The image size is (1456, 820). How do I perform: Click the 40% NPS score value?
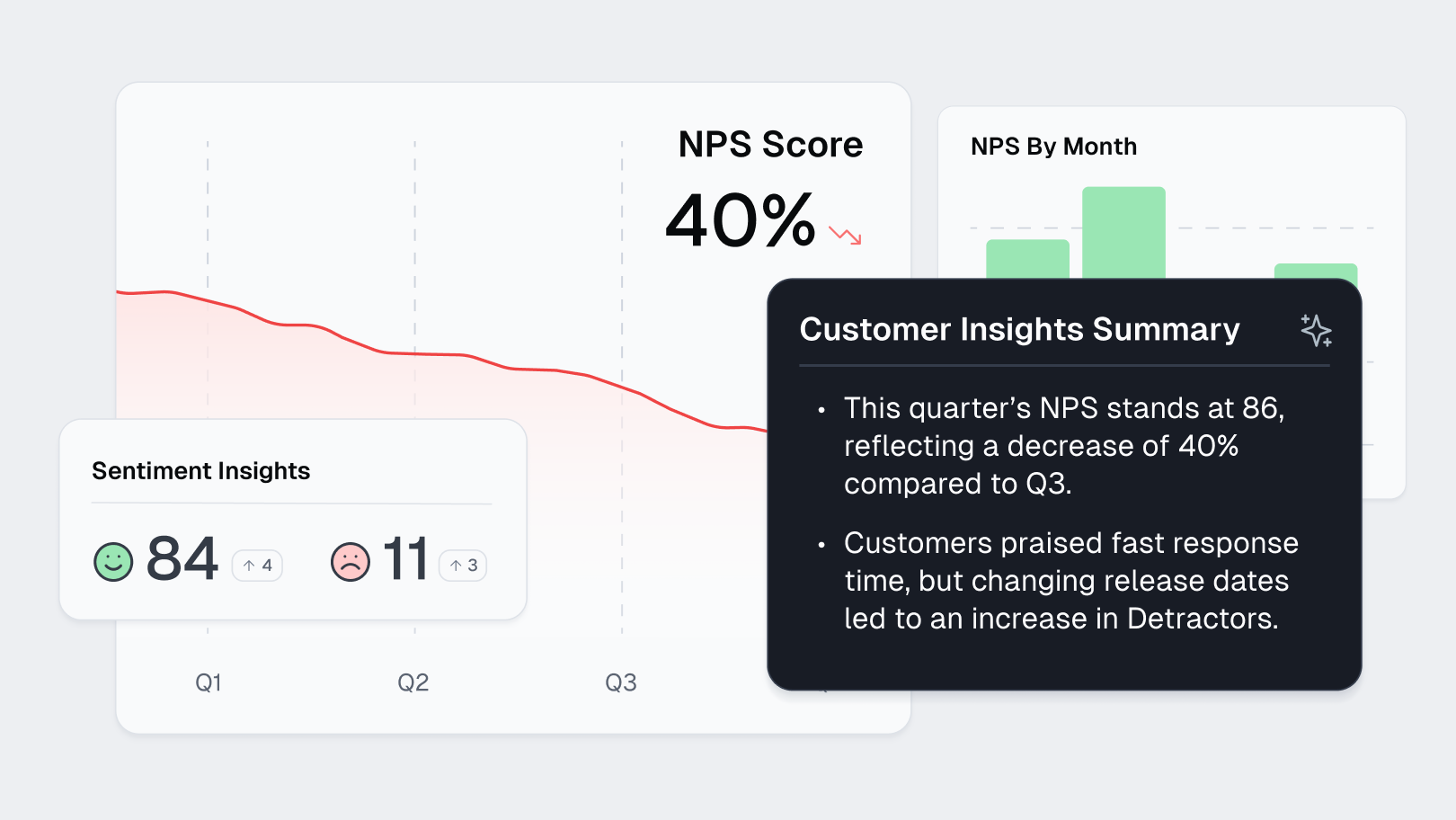[741, 220]
